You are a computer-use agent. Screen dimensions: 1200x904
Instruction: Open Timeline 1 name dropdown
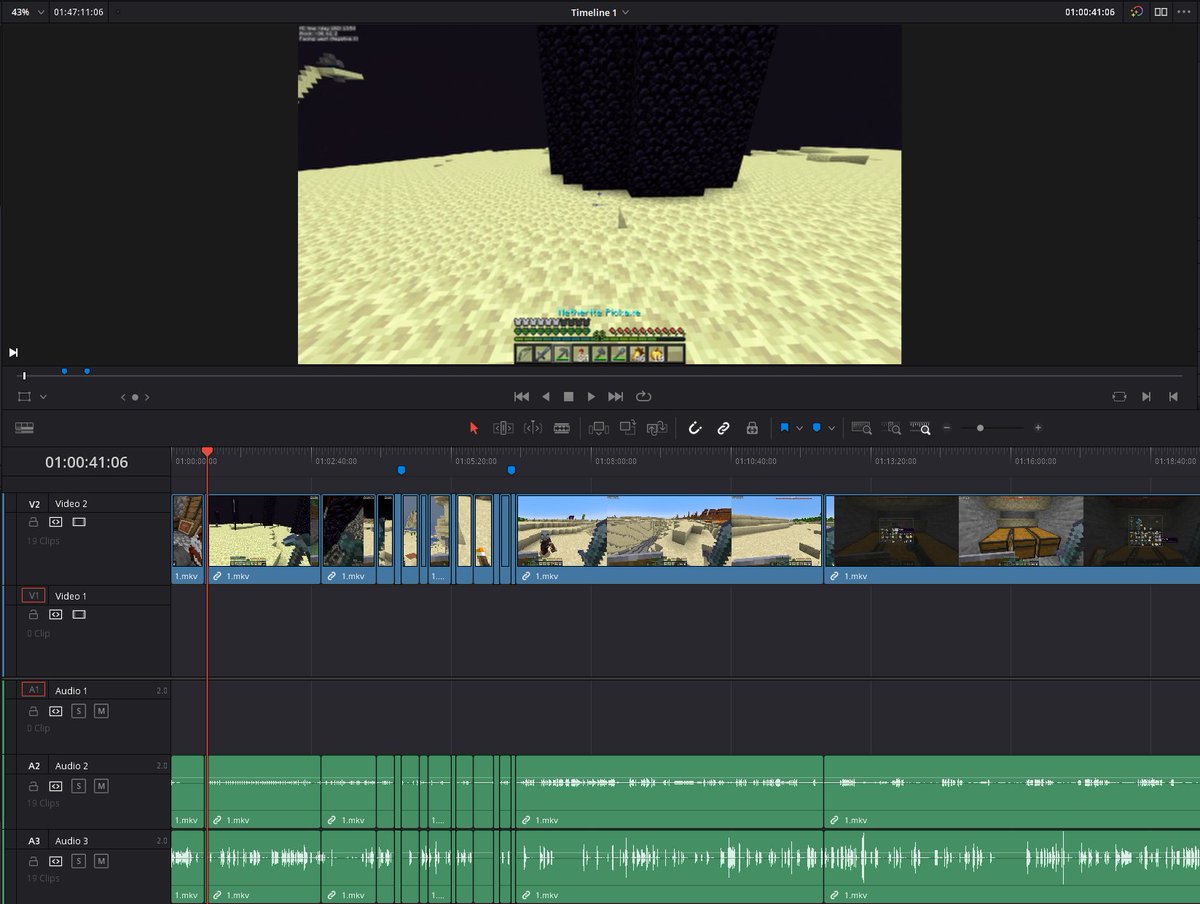599,12
